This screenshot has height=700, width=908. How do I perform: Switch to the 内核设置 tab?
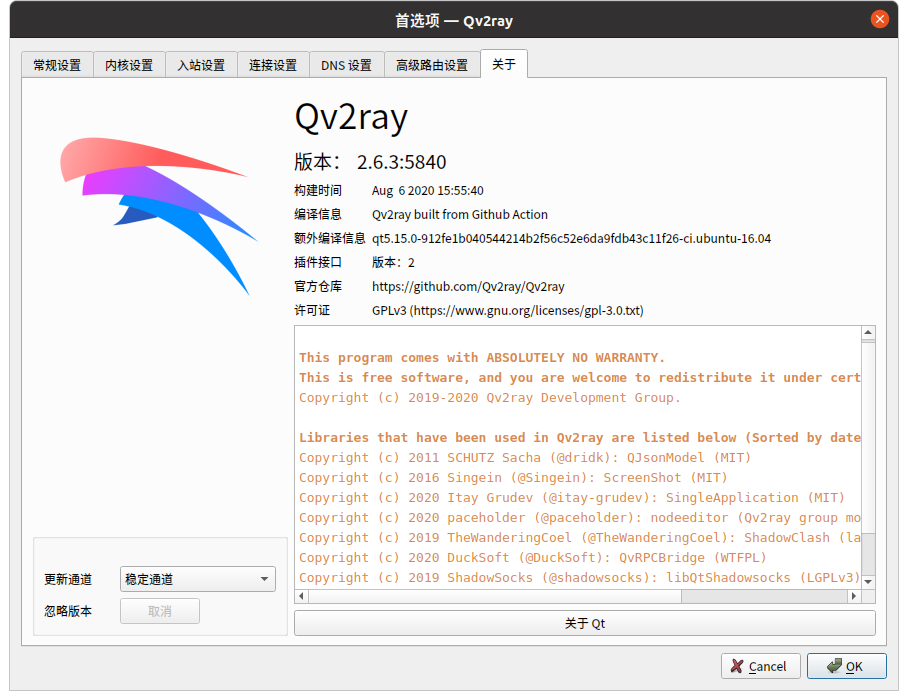pos(129,63)
